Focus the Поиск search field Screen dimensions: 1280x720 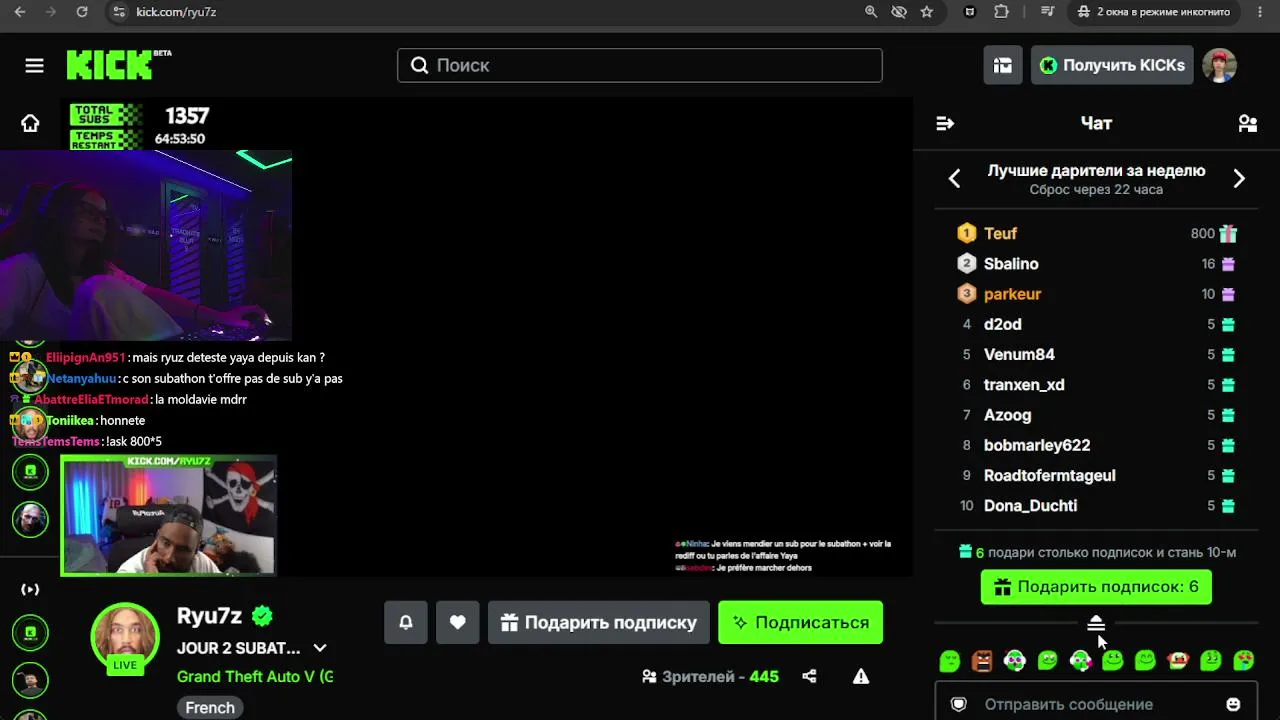pos(640,66)
